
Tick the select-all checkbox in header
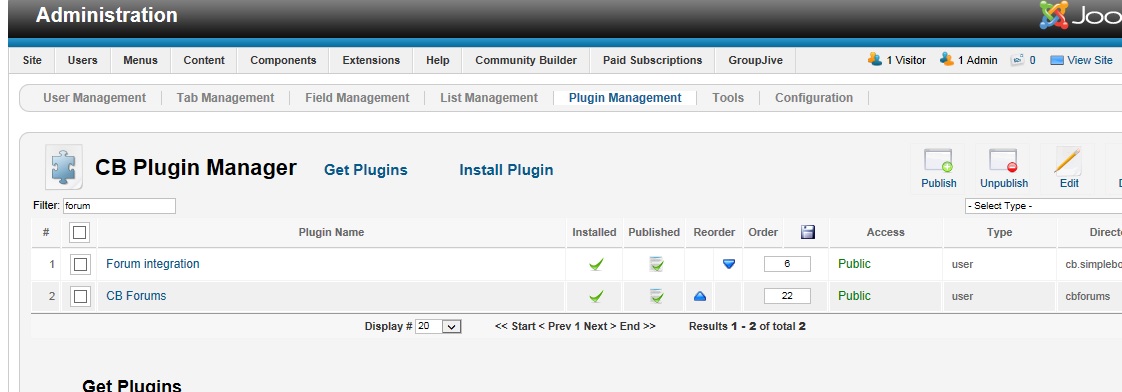point(79,232)
